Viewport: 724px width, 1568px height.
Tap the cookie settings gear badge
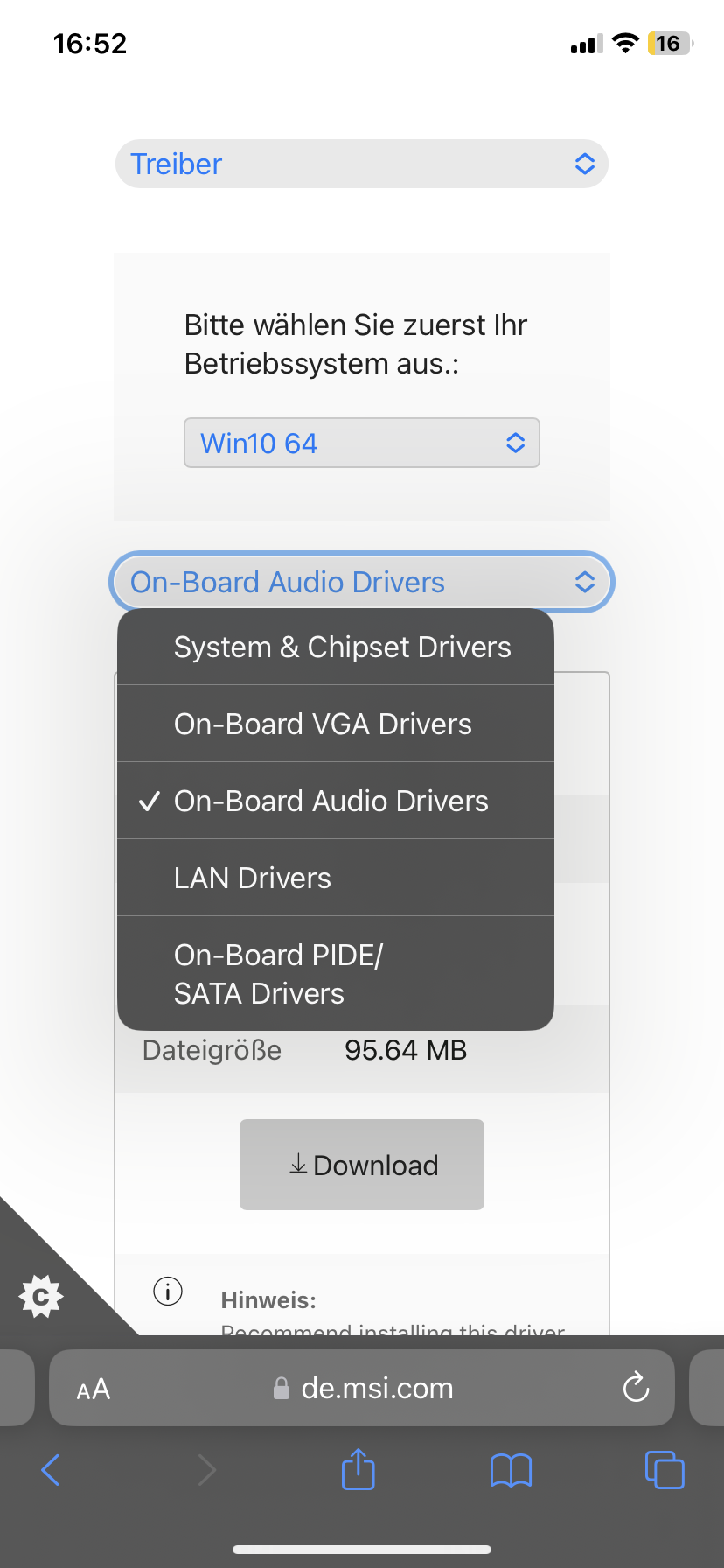pyautogui.click(x=41, y=1296)
